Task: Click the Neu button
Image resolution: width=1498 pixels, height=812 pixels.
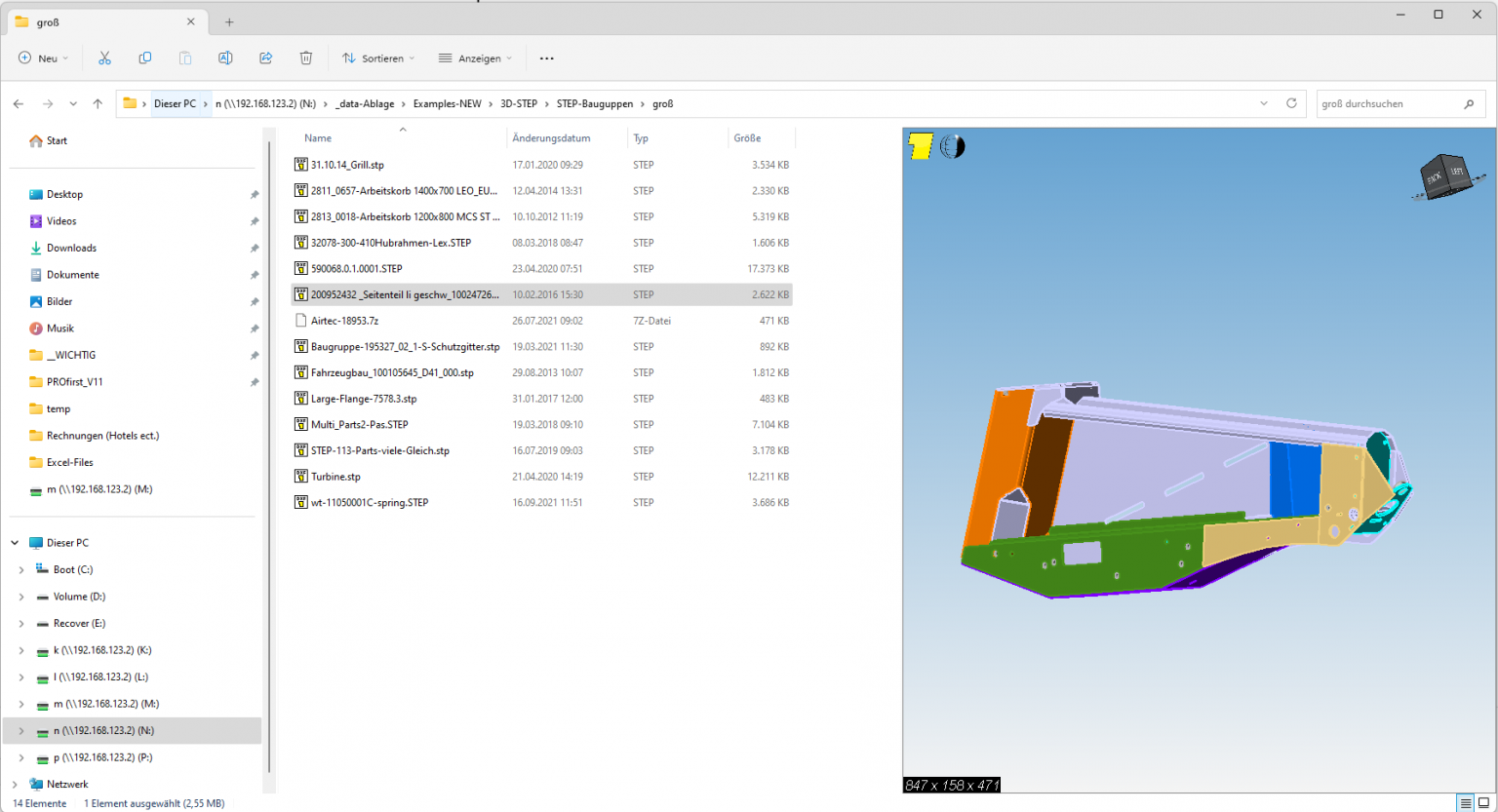Action: coord(42,58)
